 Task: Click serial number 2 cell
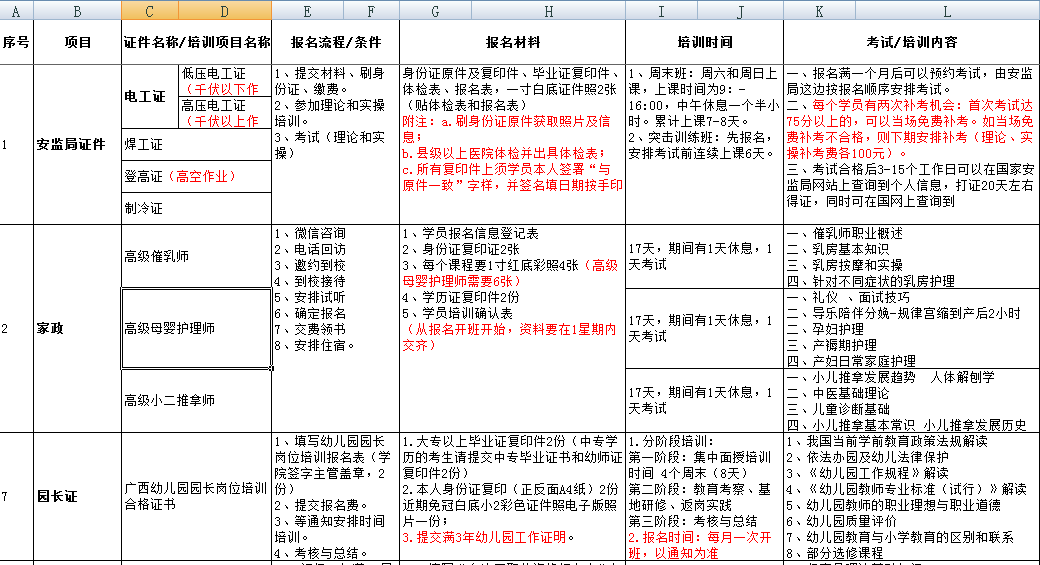[x=17, y=329]
